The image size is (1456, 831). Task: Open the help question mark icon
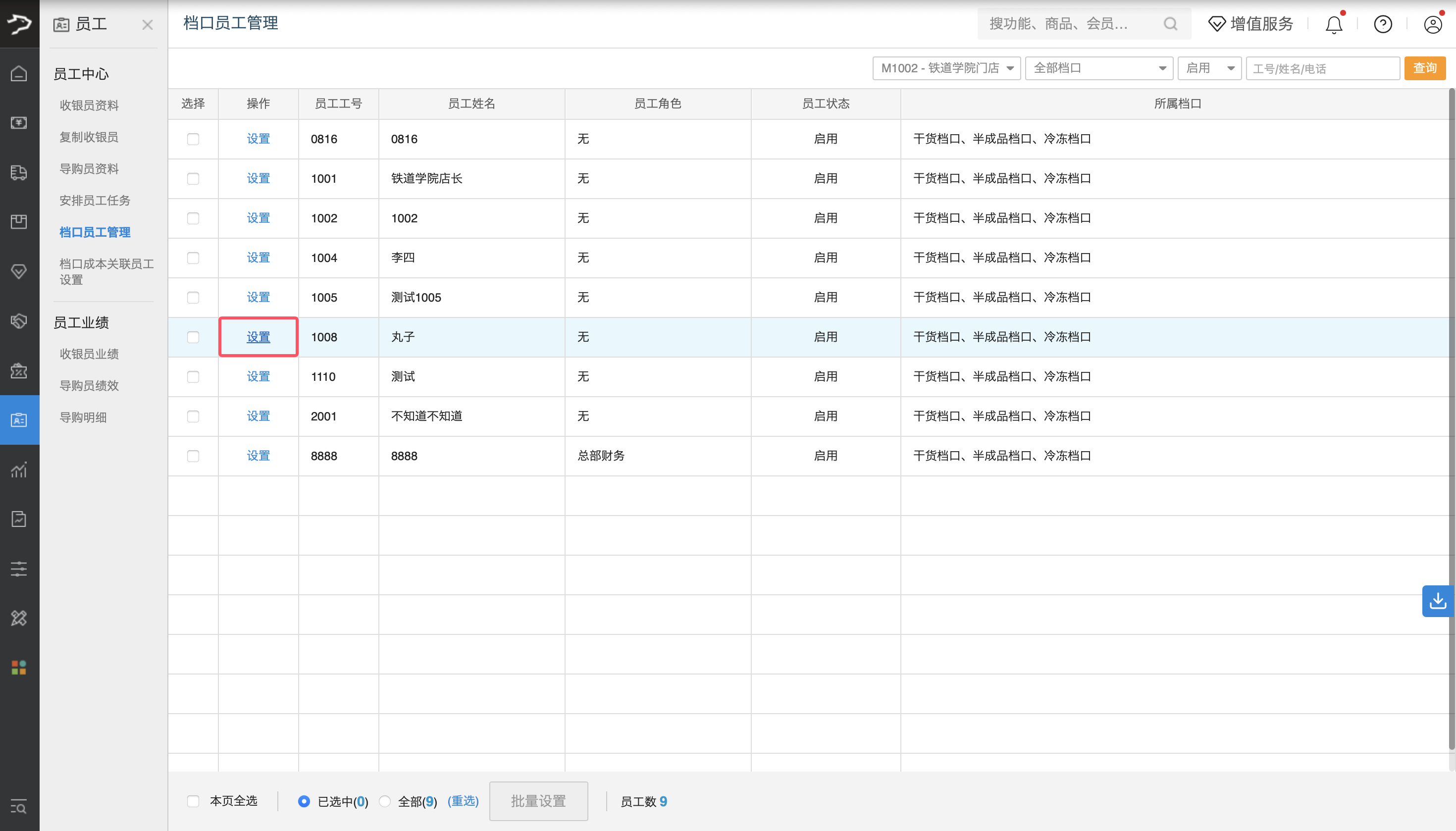coord(1382,25)
